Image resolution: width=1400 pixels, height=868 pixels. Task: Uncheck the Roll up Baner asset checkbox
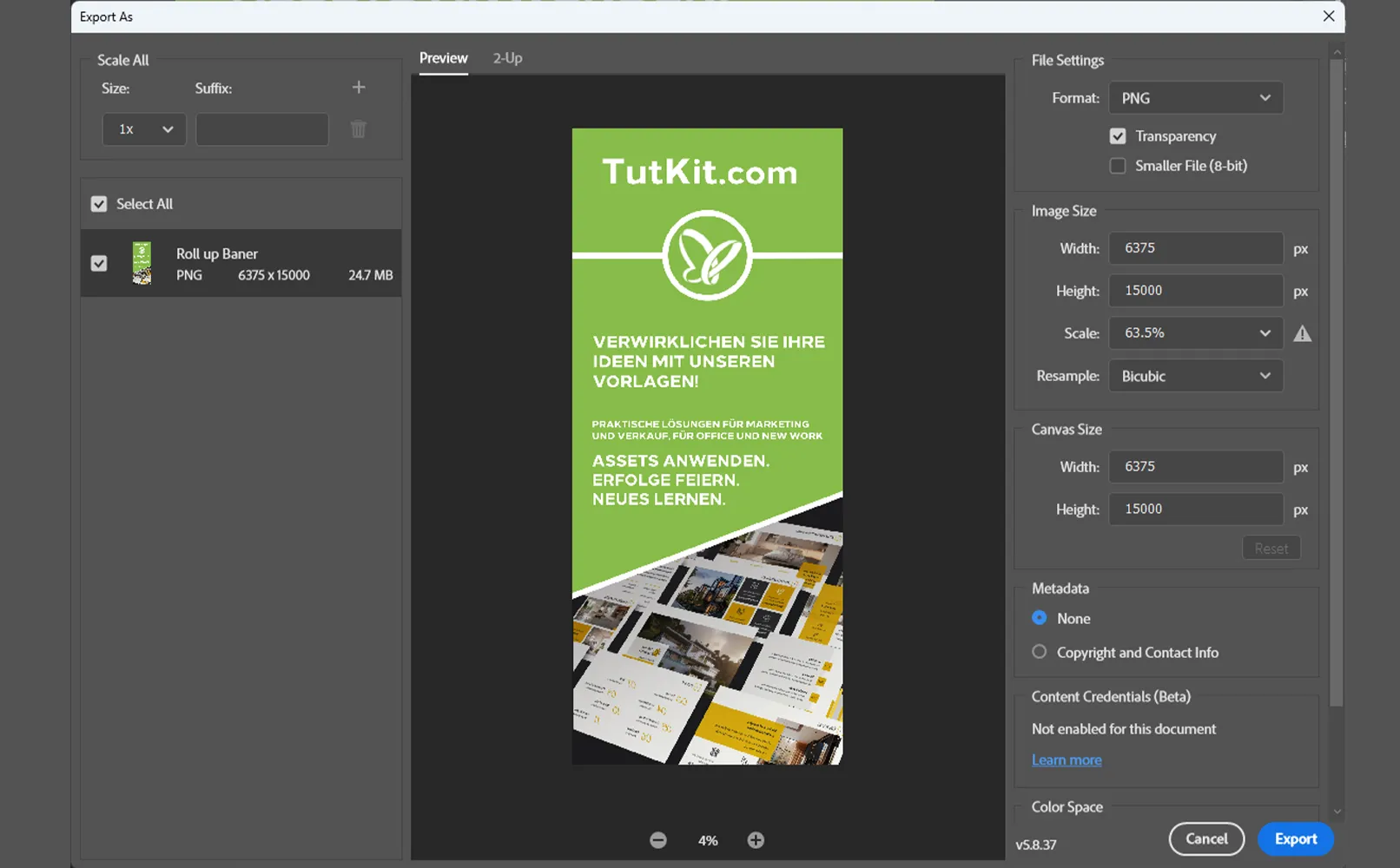99,263
